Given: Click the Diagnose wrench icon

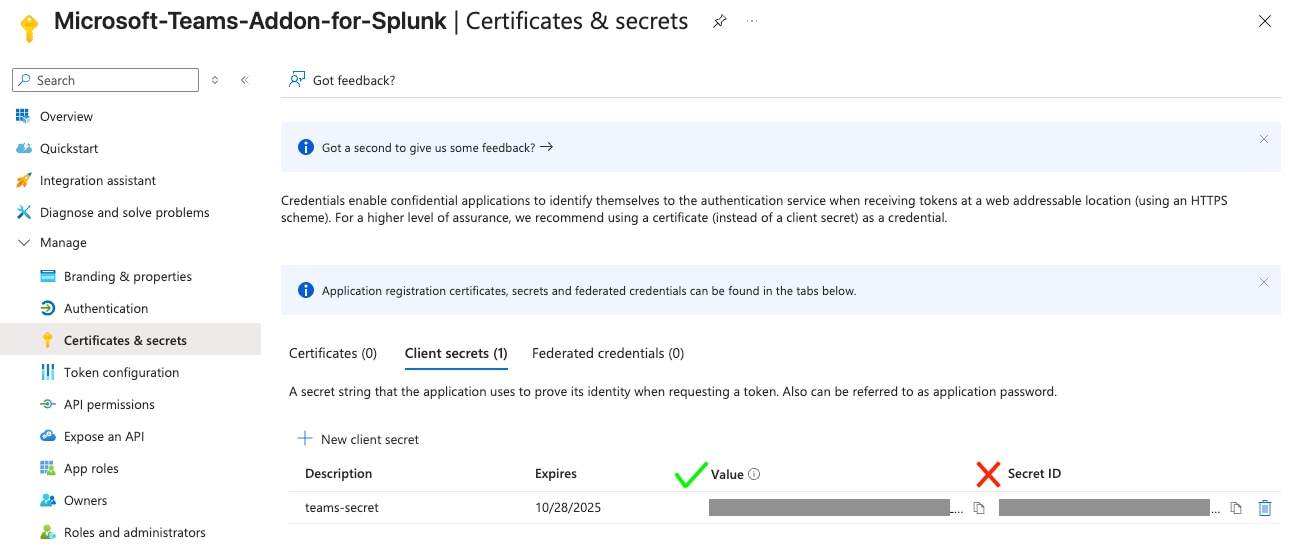Looking at the screenshot, I should tap(24, 212).
